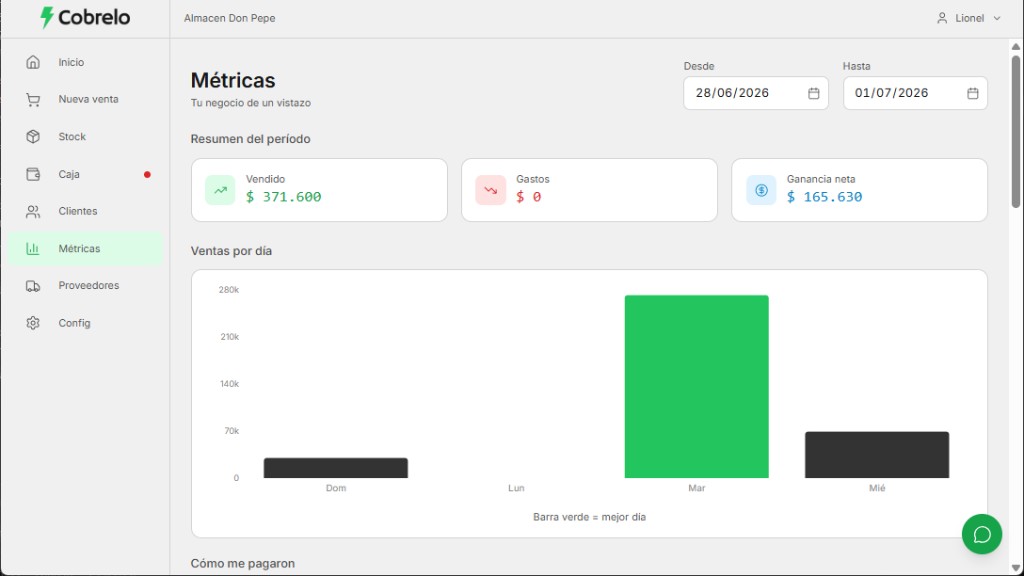Click the Ganancia neta amount $ 165.630
The image size is (1024, 576).
point(824,197)
